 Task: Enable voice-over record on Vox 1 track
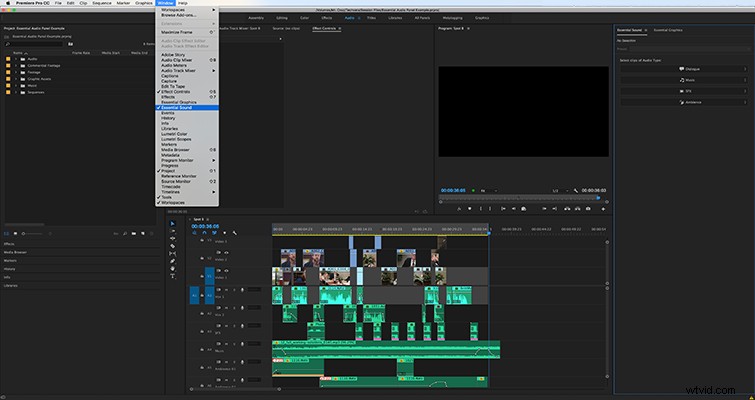(242, 290)
